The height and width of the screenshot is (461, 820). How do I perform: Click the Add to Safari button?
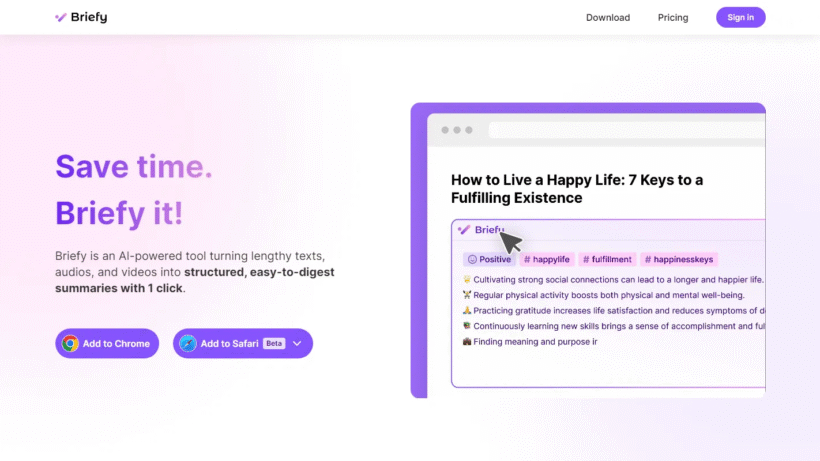(243, 343)
